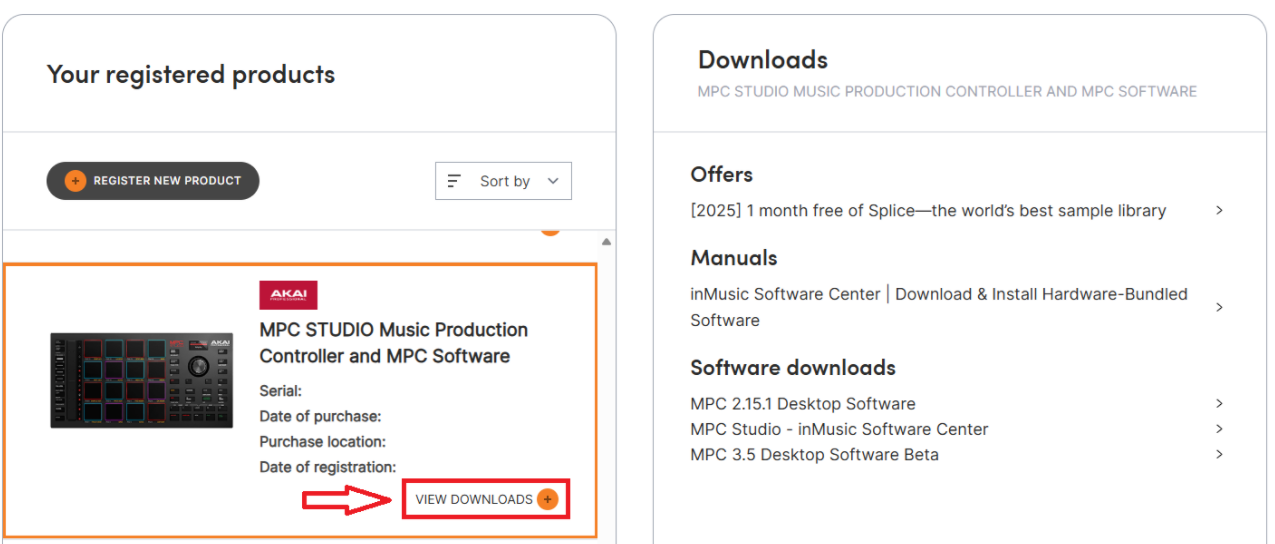This screenshot has height=544, width=1275.
Task: Click the orange plus icon on Register New Product
Action: pyautogui.click(x=75, y=181)
